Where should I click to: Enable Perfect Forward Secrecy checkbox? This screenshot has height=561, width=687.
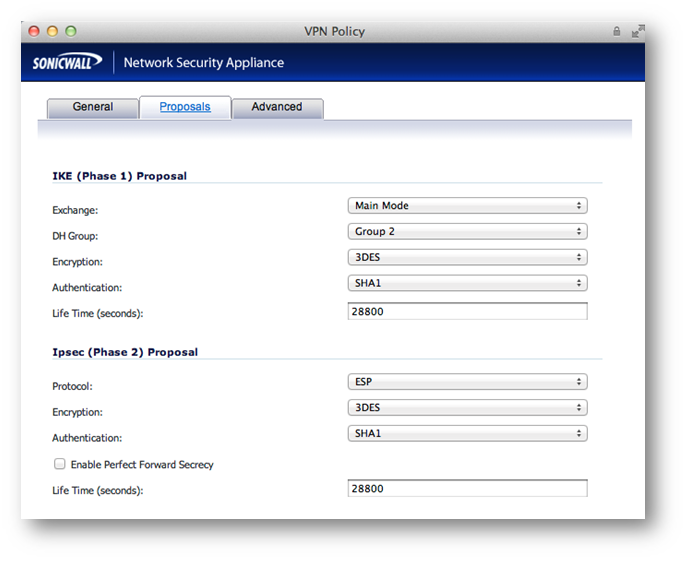pos(60,464)
